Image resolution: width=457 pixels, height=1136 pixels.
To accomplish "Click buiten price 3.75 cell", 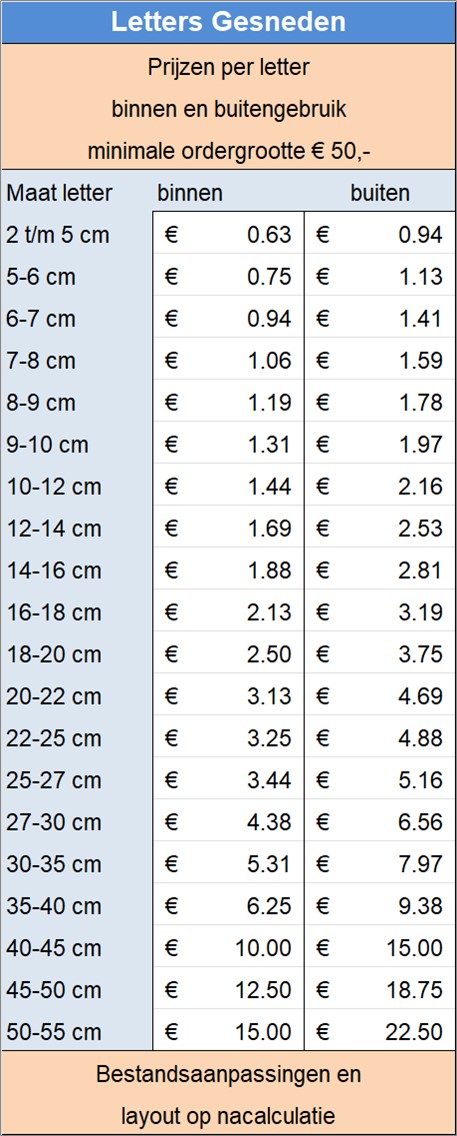I will (380, 655).
